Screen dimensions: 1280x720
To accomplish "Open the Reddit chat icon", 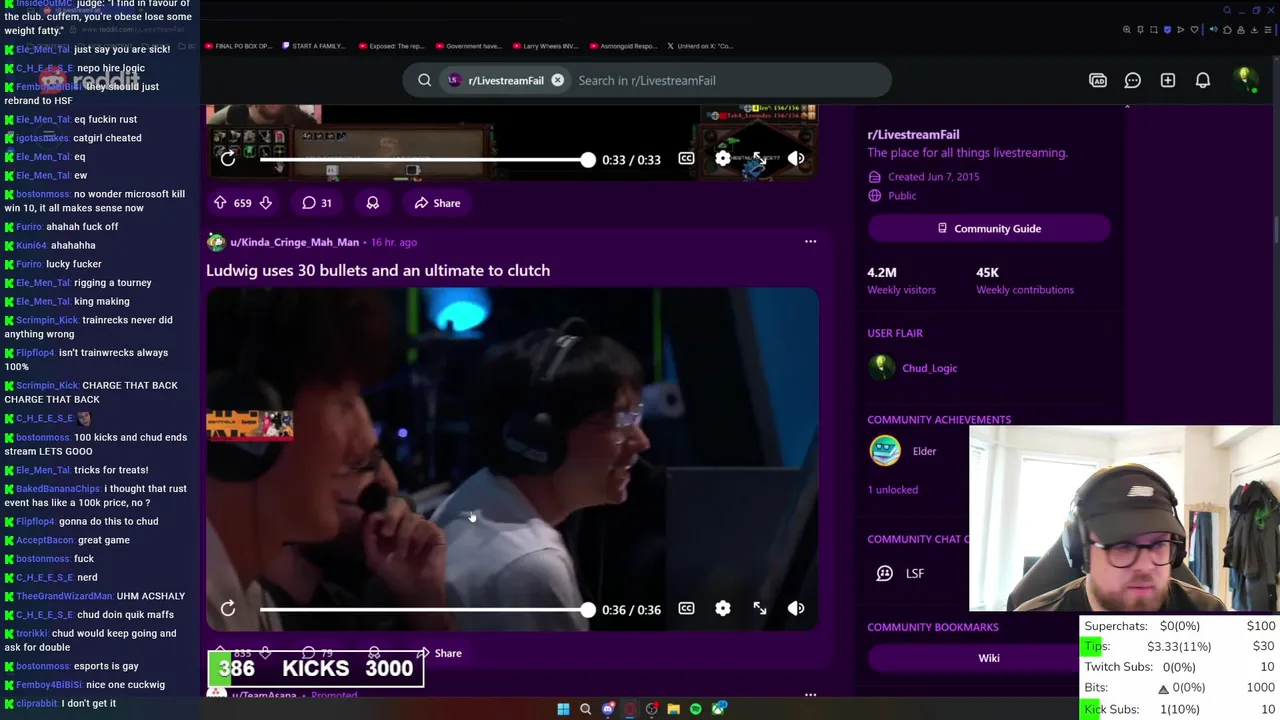I will point(1133,80).
